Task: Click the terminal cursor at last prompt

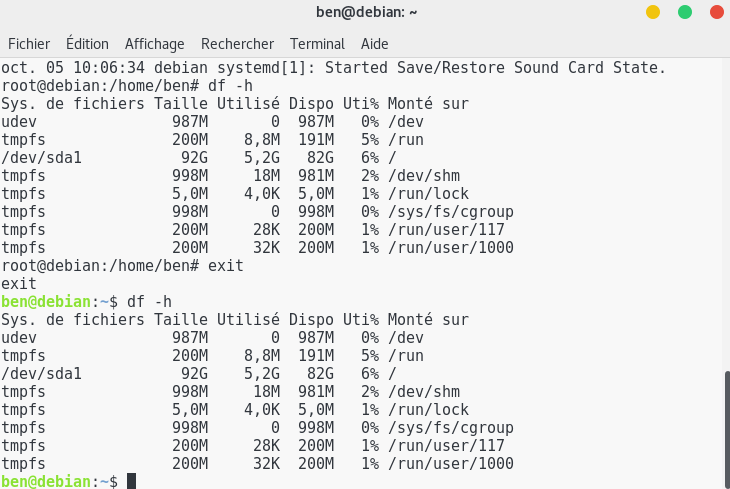Action: point(131,481)
